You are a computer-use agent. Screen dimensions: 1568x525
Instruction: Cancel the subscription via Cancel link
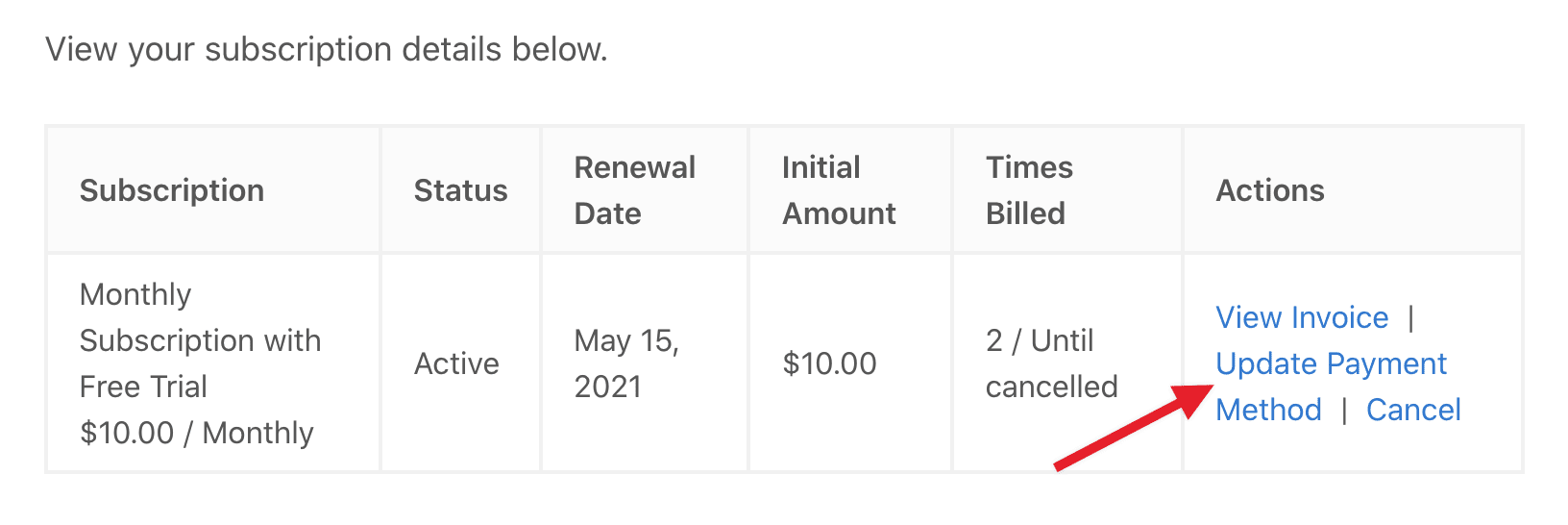[x=1413, y=411]
